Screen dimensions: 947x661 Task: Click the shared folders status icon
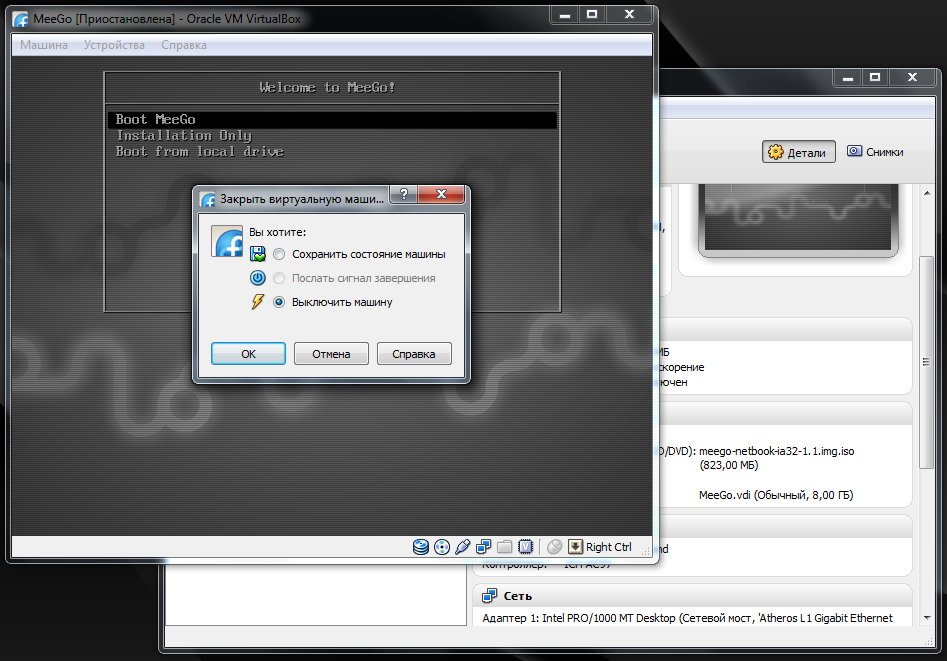(x=505, y=547)
